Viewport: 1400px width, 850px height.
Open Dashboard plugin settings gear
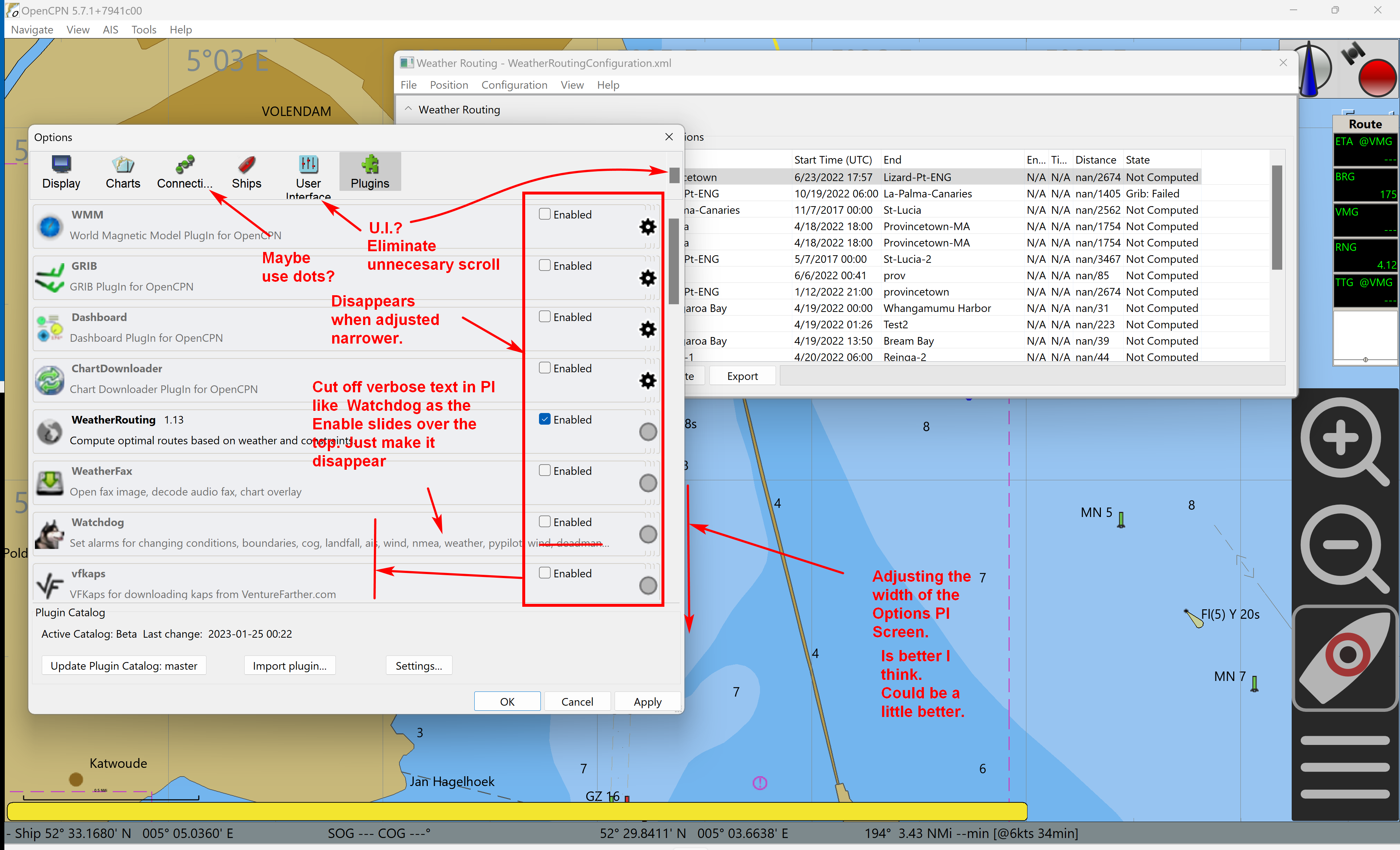click(648, 329)
